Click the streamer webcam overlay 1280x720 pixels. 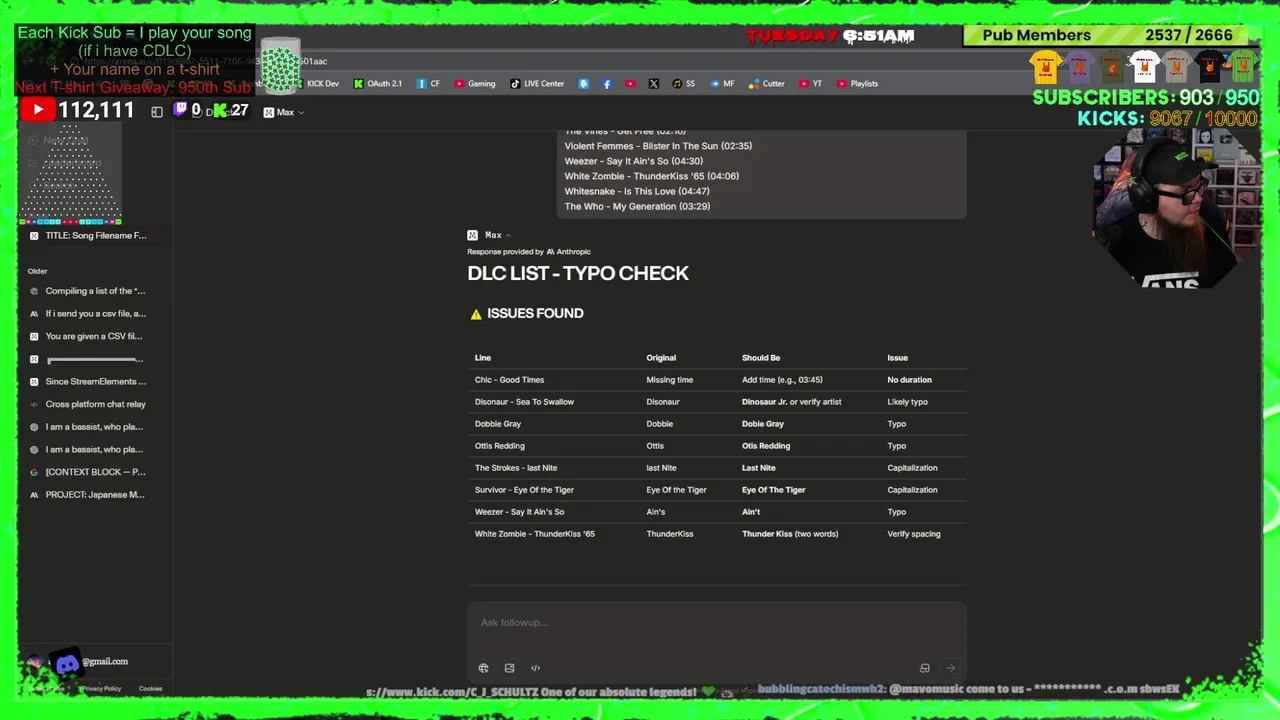[1175, 208]
